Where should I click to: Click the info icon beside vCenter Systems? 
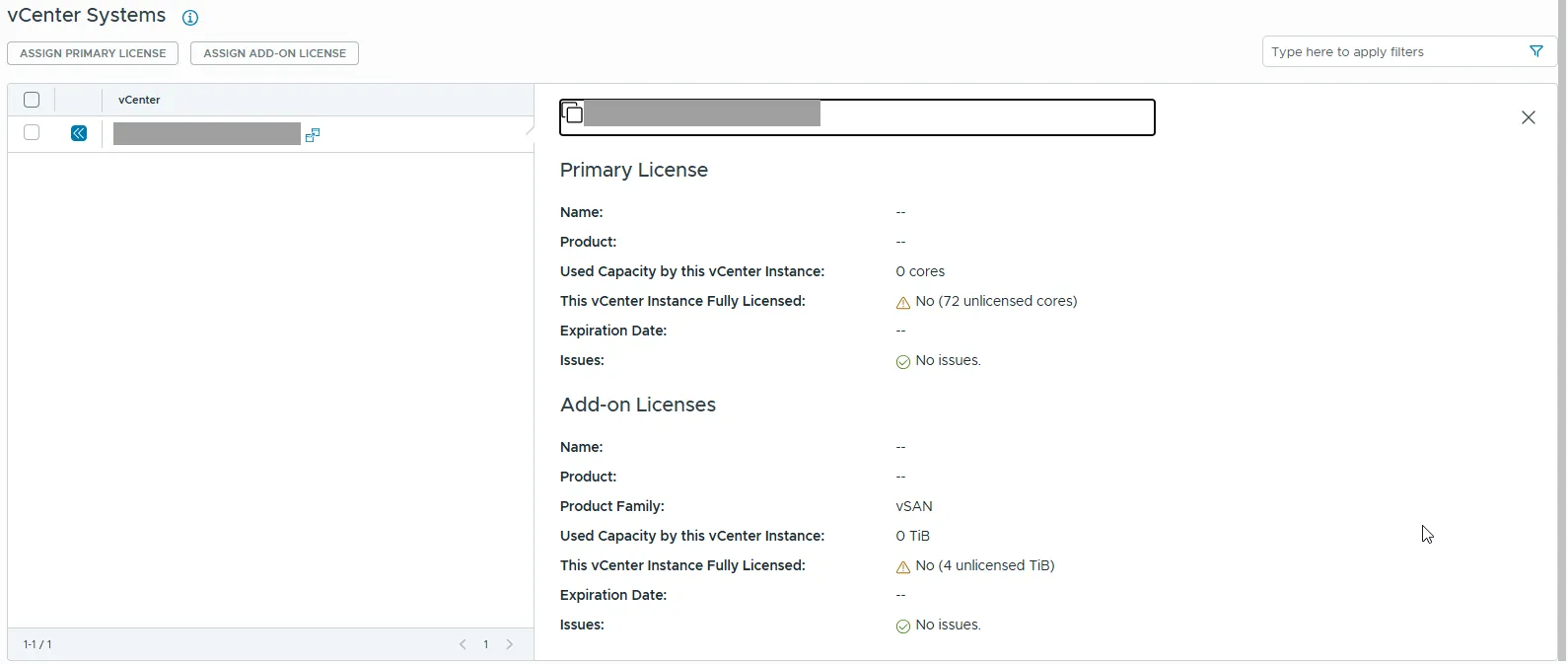pos(190,18)
